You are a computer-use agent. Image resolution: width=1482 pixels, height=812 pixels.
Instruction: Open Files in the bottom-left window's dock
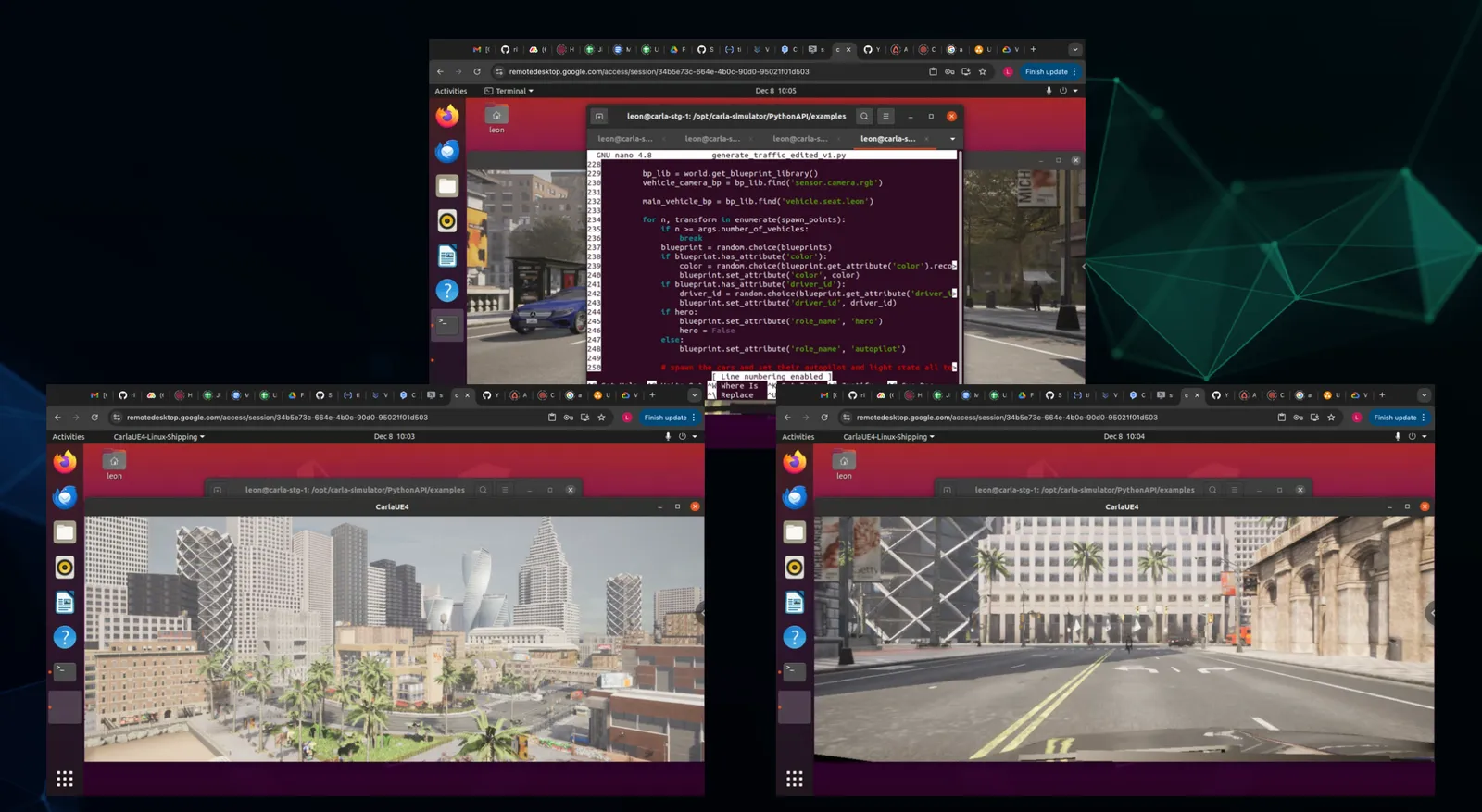[x=65, y=532]
